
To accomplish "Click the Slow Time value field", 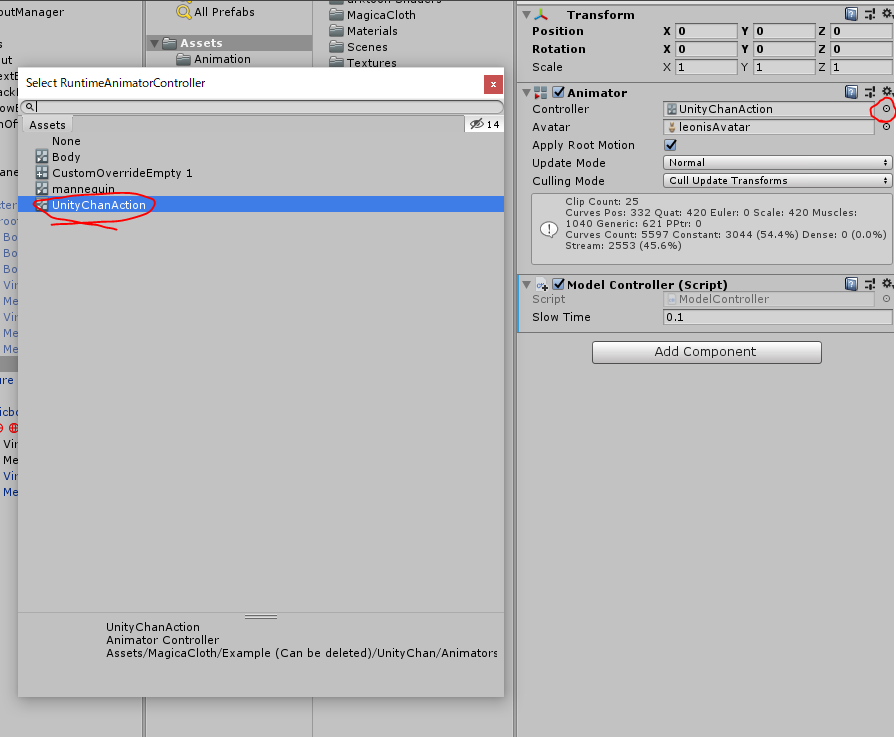I will pos(777,317).
